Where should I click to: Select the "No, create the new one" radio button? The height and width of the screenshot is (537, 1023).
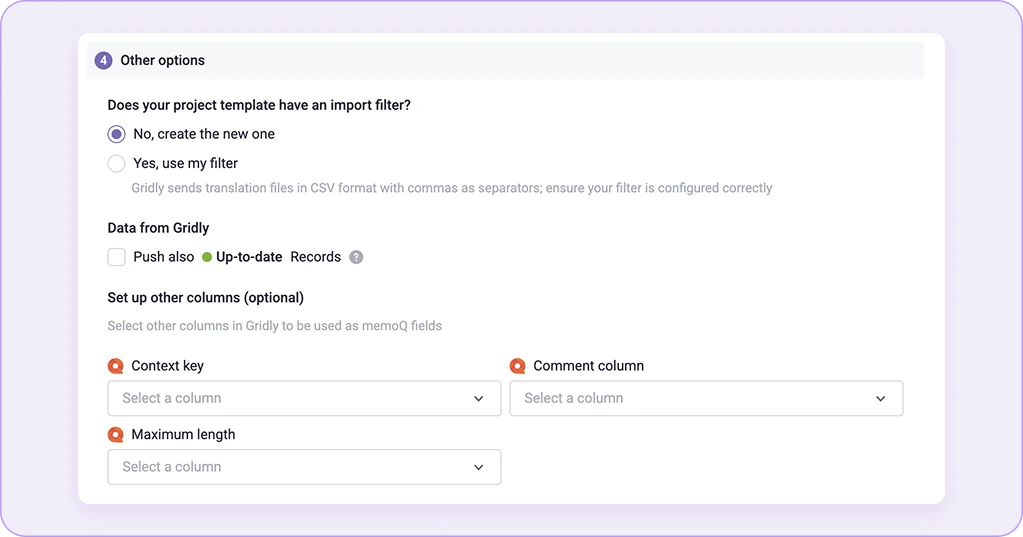(x=116, y=134)
